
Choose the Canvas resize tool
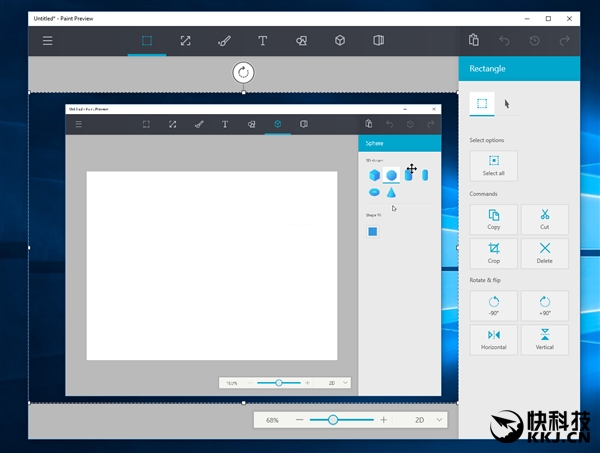[186, 41]
